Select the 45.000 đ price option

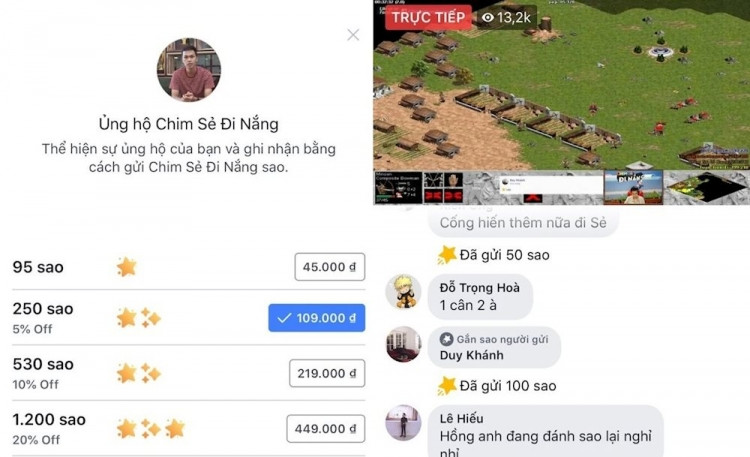coord(330,267)
